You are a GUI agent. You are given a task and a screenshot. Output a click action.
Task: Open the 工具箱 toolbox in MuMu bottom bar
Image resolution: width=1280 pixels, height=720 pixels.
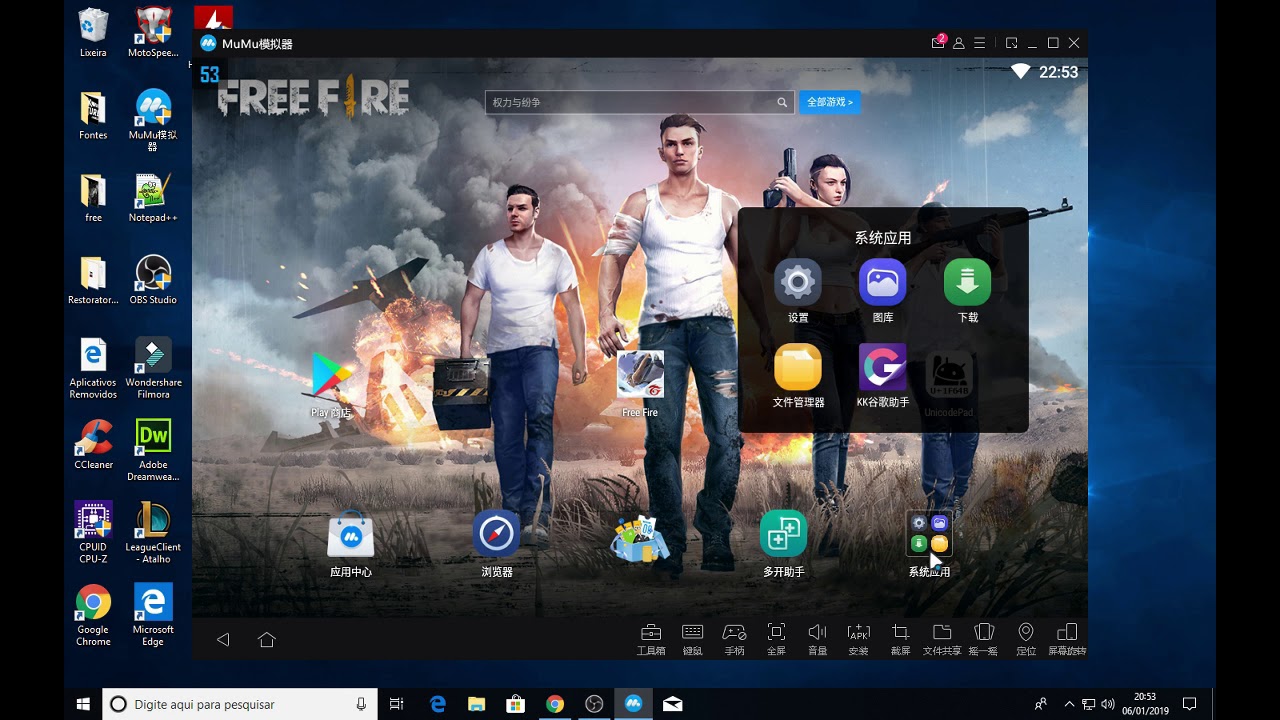651,638
